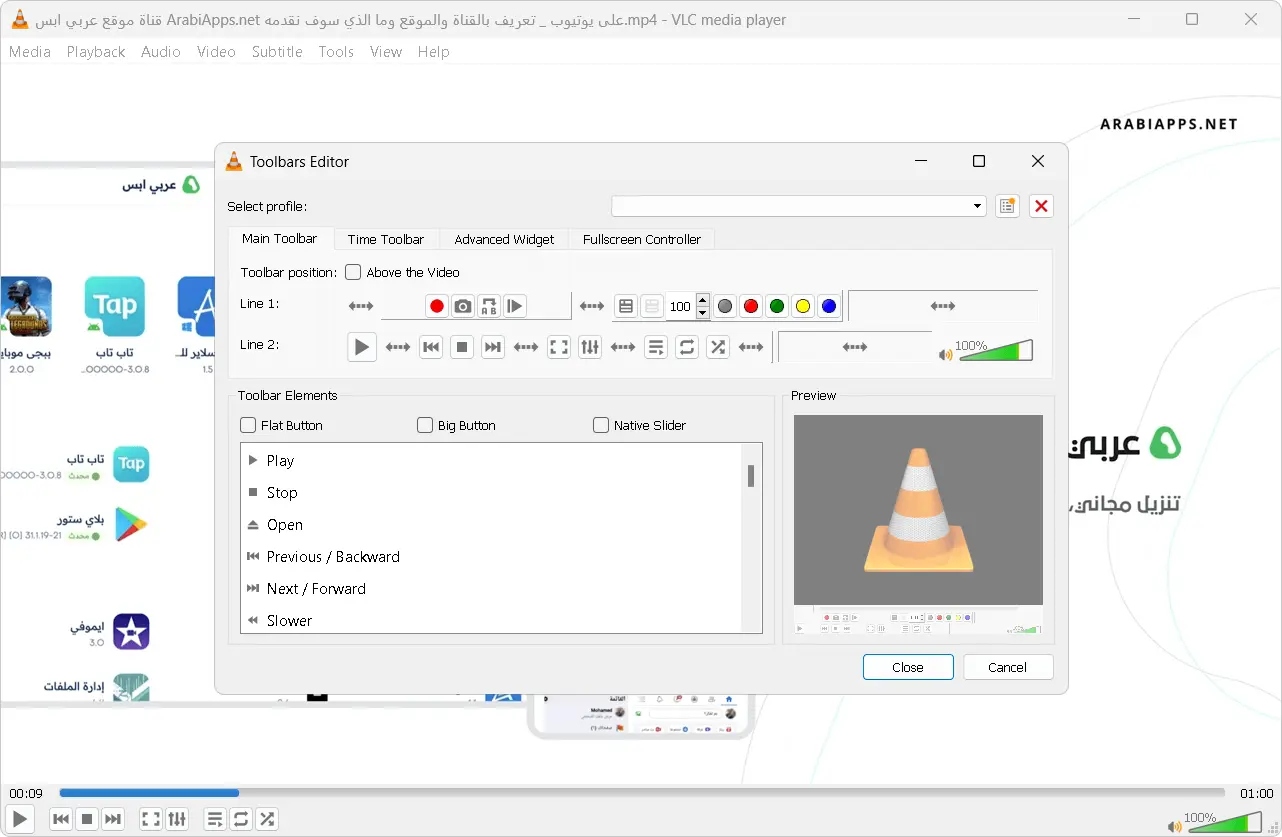This screenshot has width=1282, height=837.
Task: Switch to the Fullscreen Controller tab
Action: (x=642, y=239)
